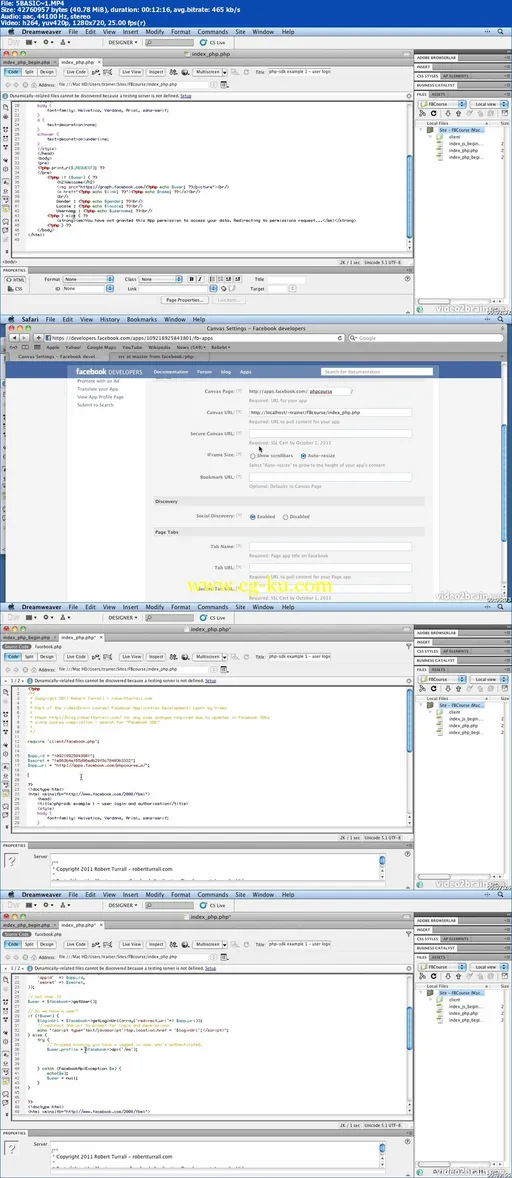512x1178 pixels.
Task: Toggle Design view in the topmost Dreamweaver frame
Action: 47,71
